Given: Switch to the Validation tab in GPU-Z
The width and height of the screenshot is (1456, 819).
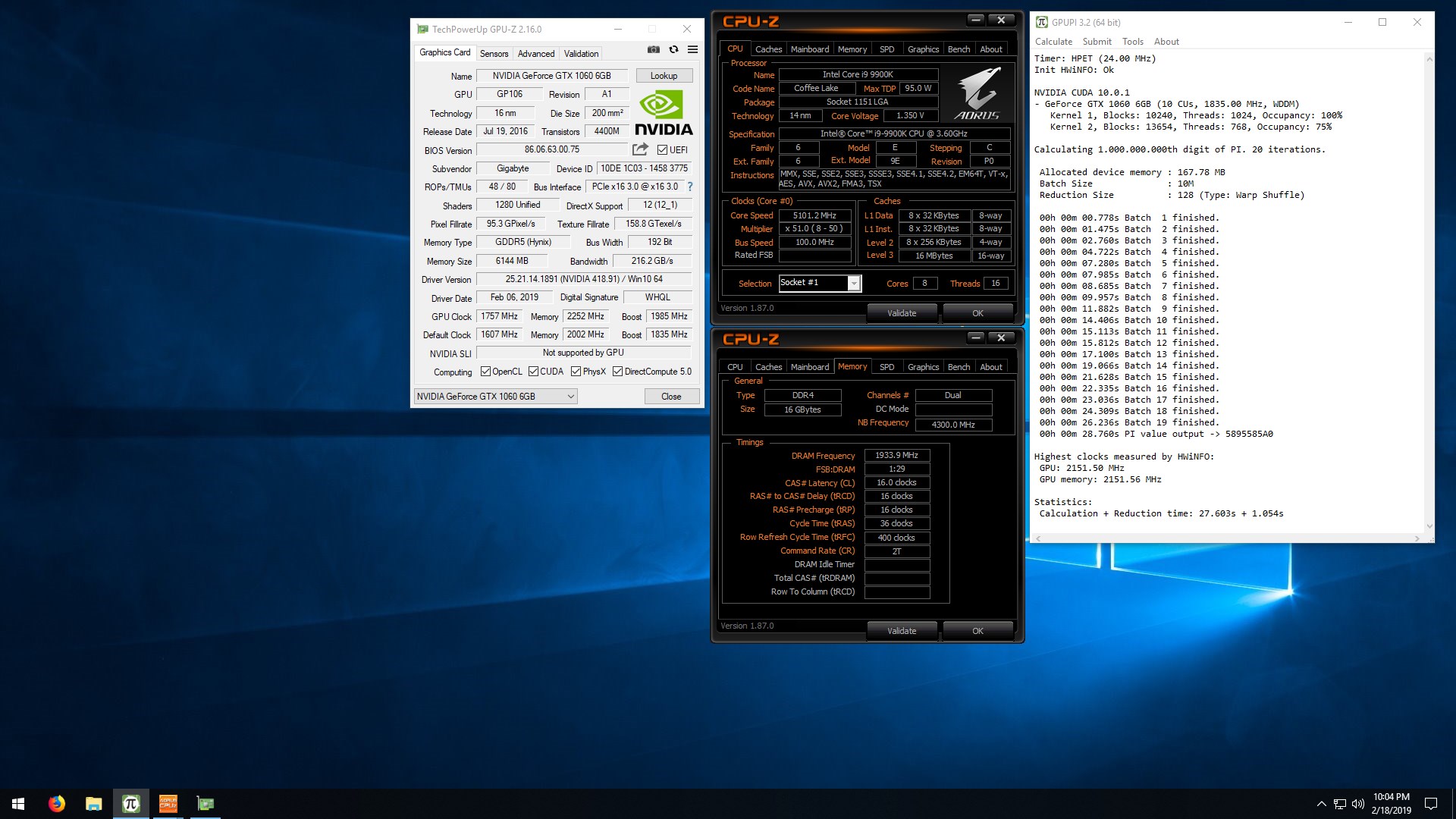Looking at the screenshot, I should 581,54.
